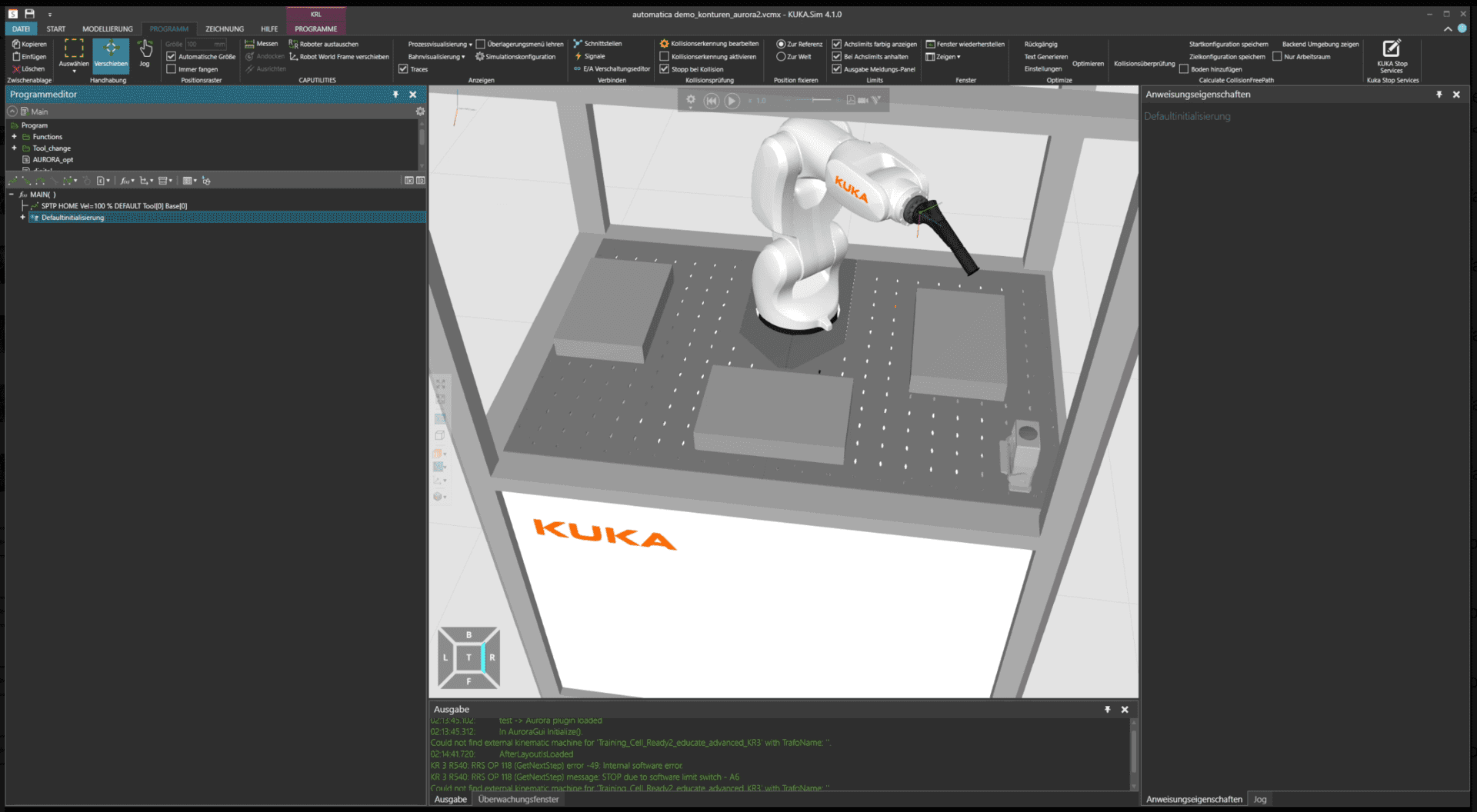
Task: Enable Kollisionserkennung aktivieren checkbox
Action: pyautogui.click(x=664, y=56)
